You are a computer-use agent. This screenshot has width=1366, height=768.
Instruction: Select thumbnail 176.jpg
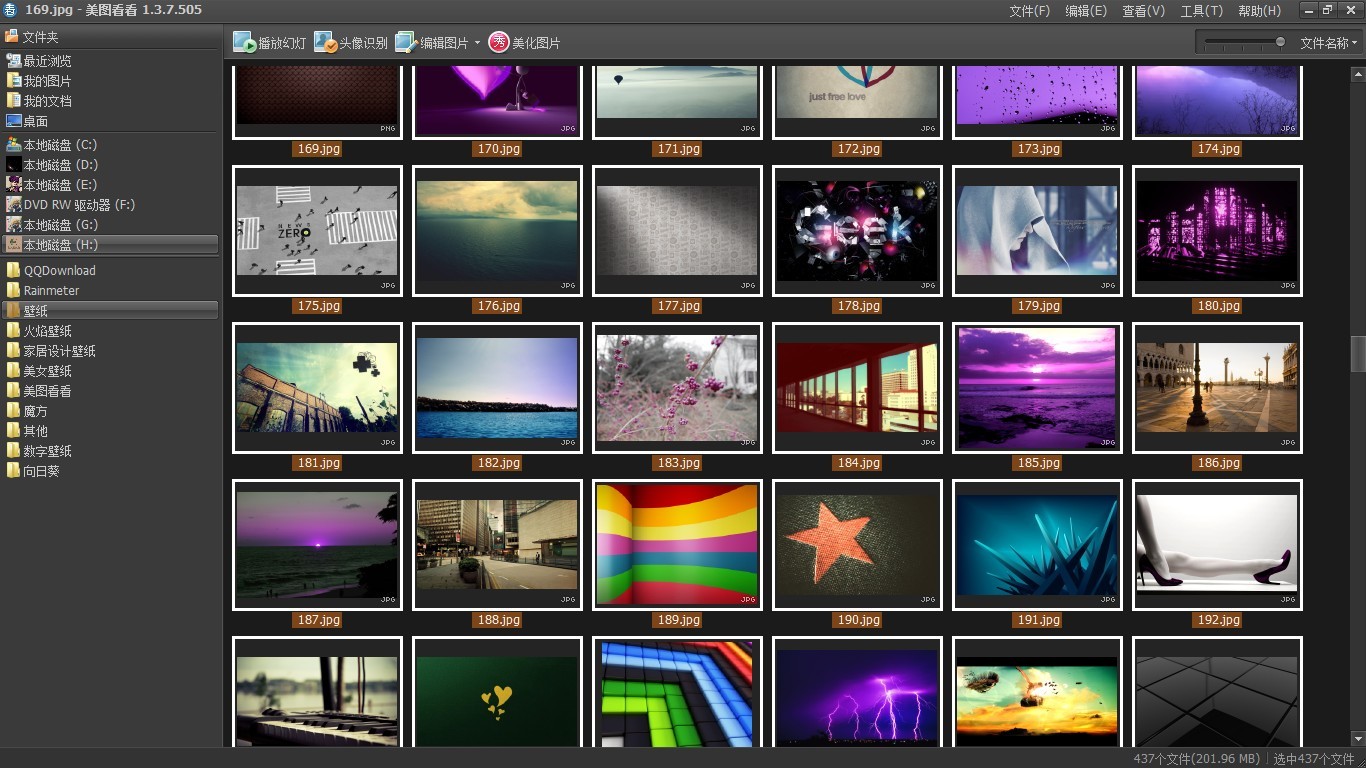point(497,231)
